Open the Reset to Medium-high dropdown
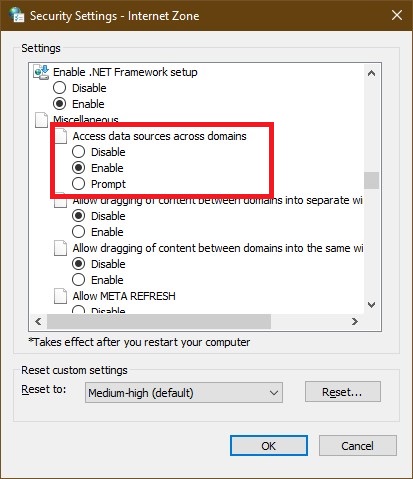The height and width of the screenshot is (479, 413). (184, 393)
